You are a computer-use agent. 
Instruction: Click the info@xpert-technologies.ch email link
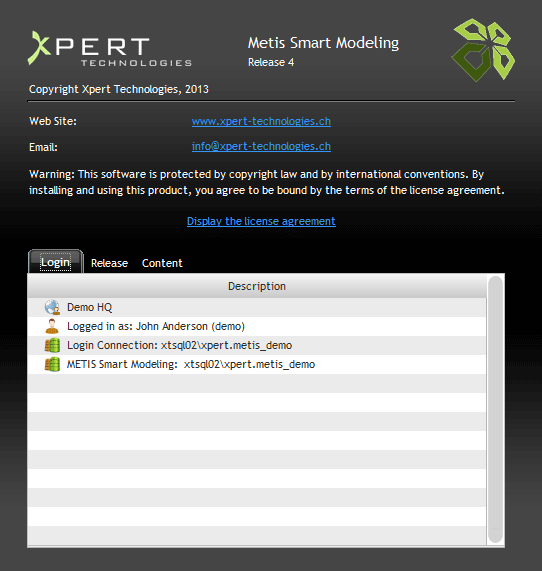(261, 146)
